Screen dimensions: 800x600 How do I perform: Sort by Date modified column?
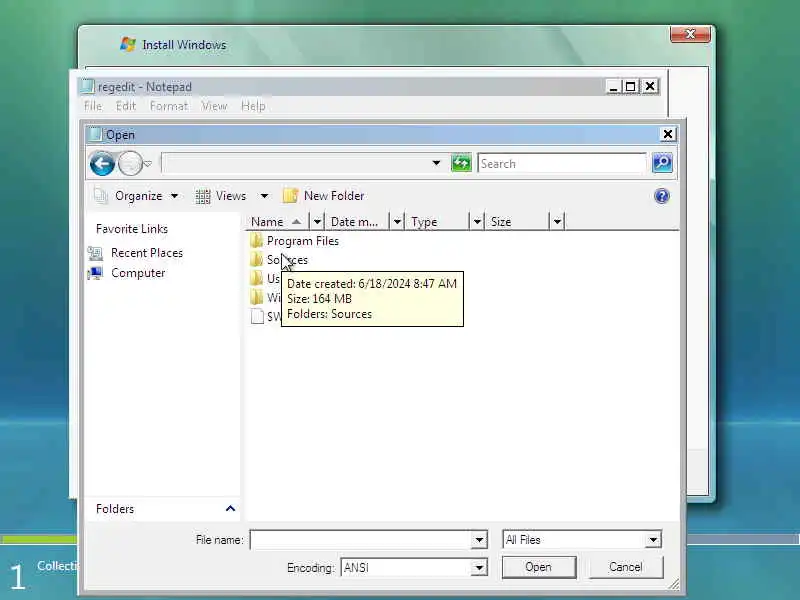tap(357, 222)
